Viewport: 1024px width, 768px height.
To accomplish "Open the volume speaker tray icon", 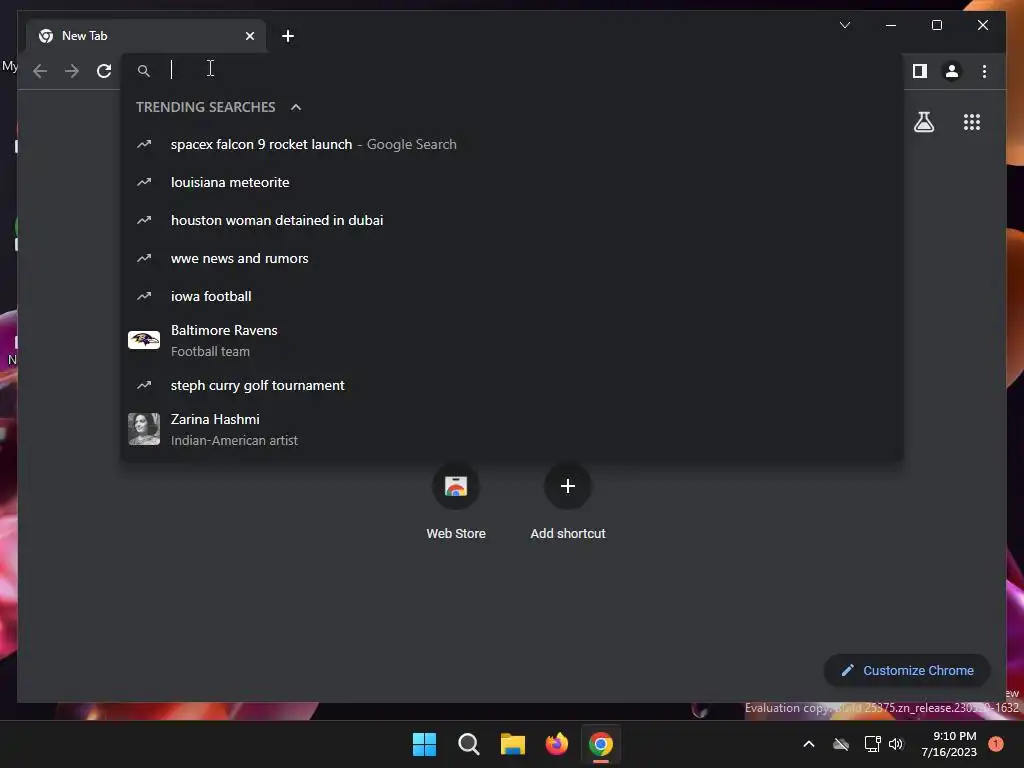I will tap(896, 744).
